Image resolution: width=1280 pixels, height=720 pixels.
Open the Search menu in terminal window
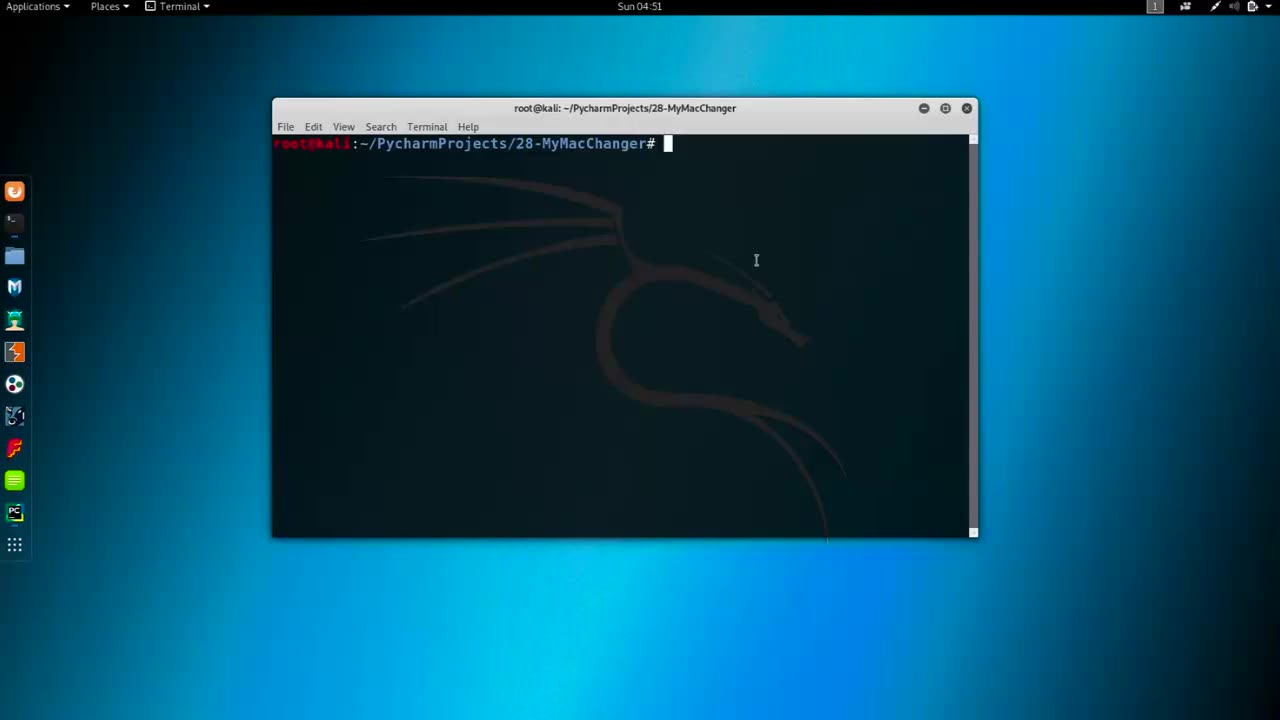pos(380,127)
